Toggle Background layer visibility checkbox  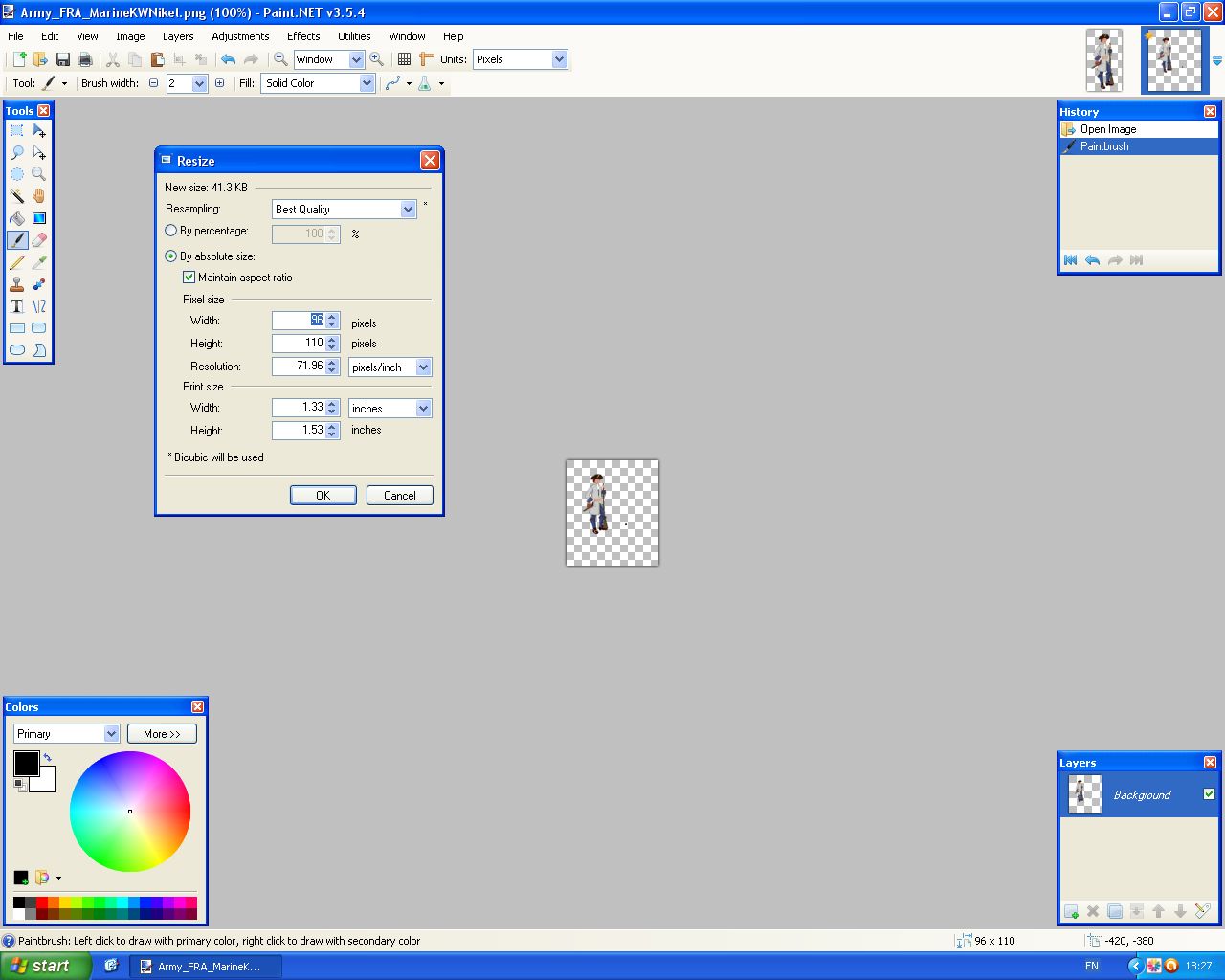1209,794
